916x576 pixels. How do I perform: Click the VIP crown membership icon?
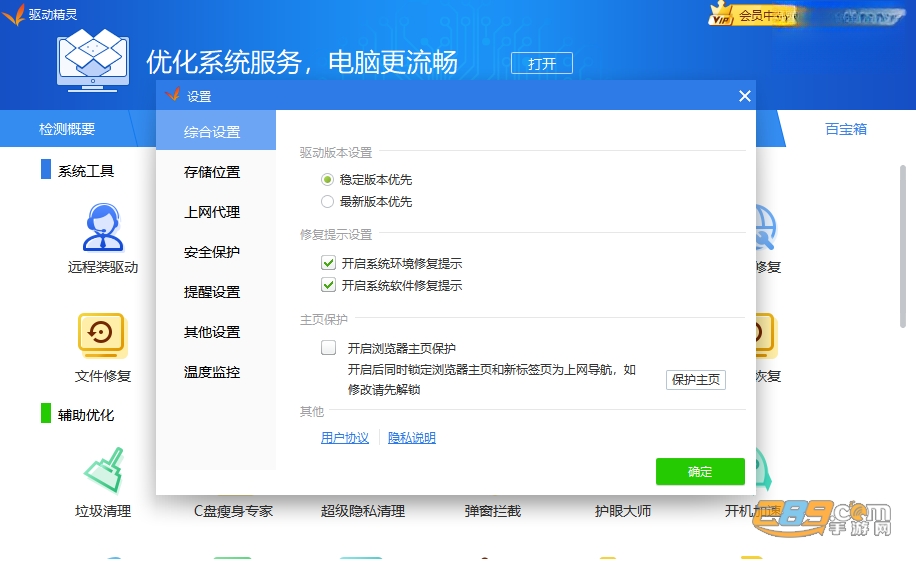721,14
